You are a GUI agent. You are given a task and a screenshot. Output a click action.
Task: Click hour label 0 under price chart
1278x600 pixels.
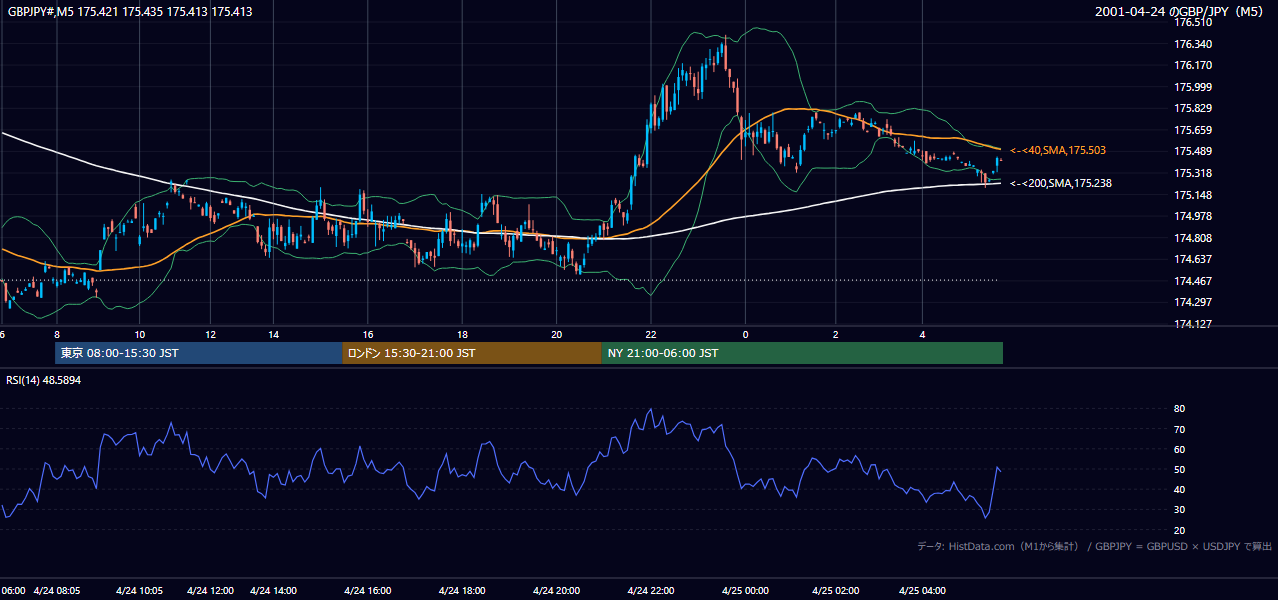[x=745, y=335]
